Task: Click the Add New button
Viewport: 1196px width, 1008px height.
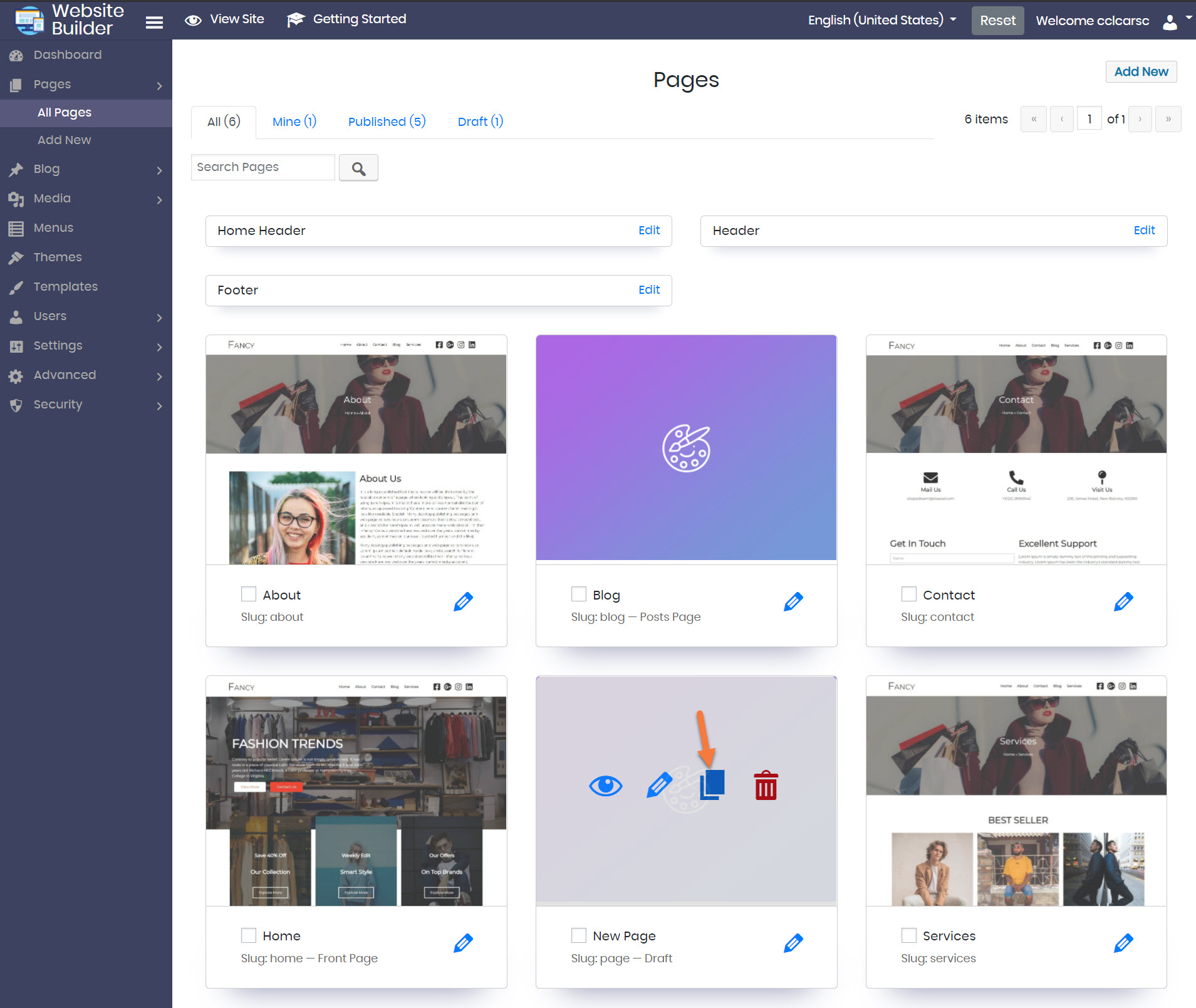Action: (x=1141, y=71)
